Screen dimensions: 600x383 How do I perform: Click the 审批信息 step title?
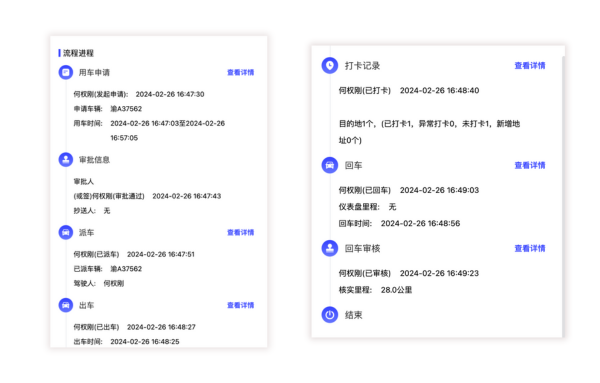94,160
